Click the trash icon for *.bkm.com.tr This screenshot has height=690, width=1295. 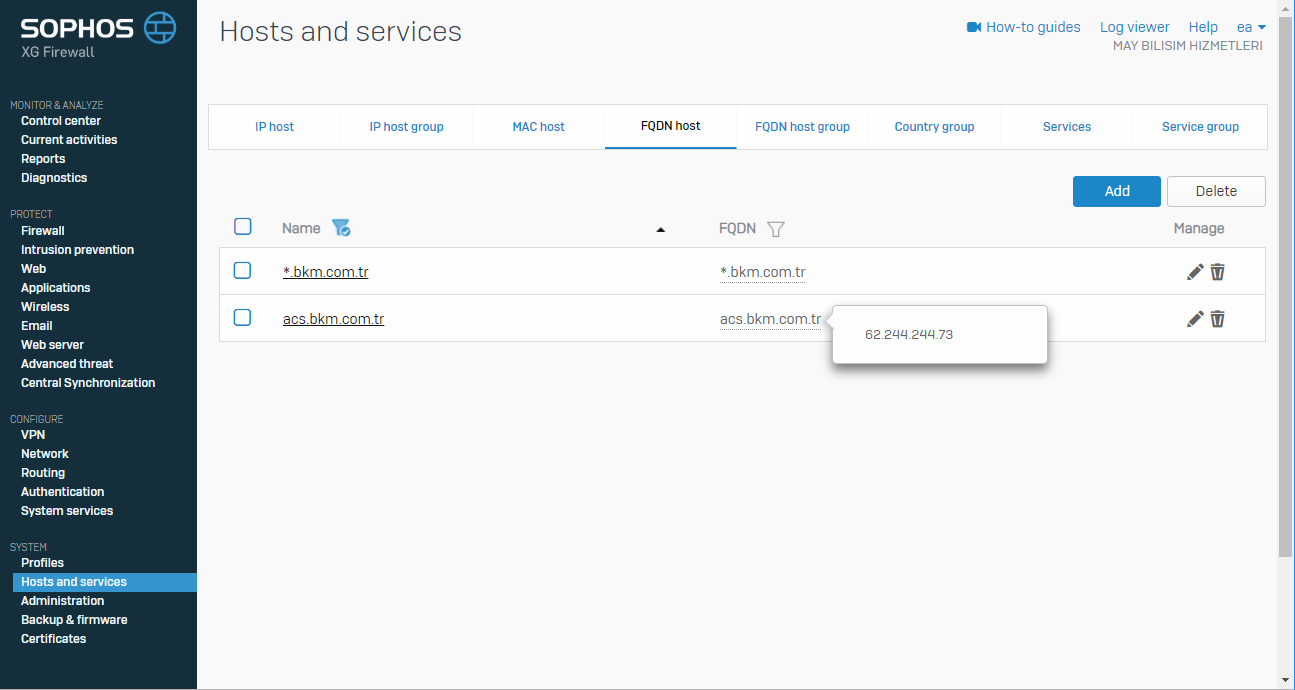[x=1218, y=272]
